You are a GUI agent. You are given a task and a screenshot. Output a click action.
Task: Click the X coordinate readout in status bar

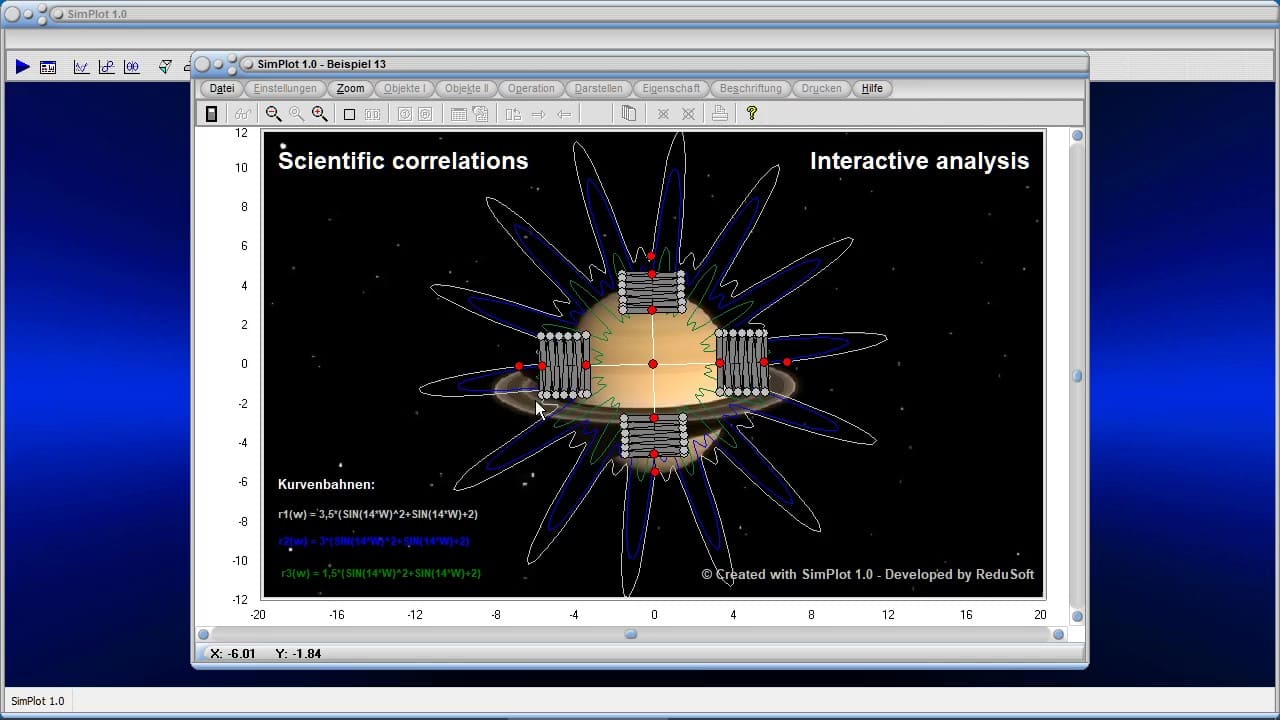click(233, 653)
